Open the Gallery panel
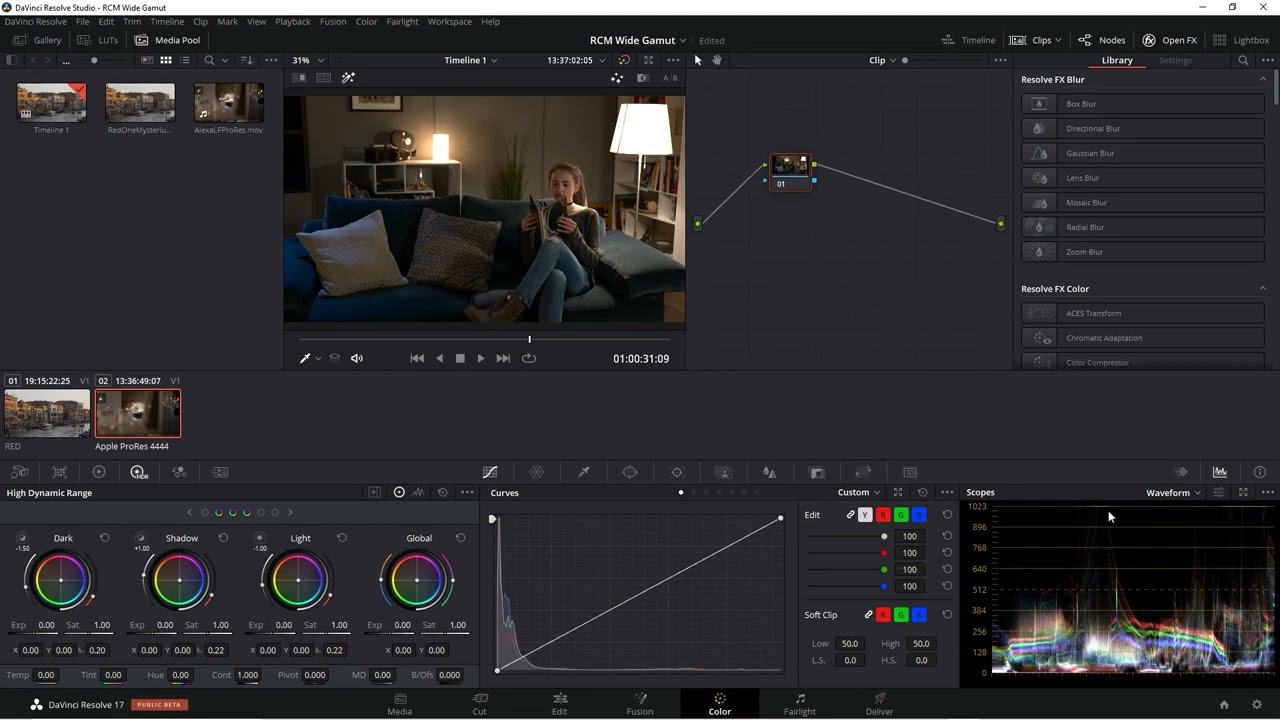Screen dimensions: 1280x720 coord(38,40)
